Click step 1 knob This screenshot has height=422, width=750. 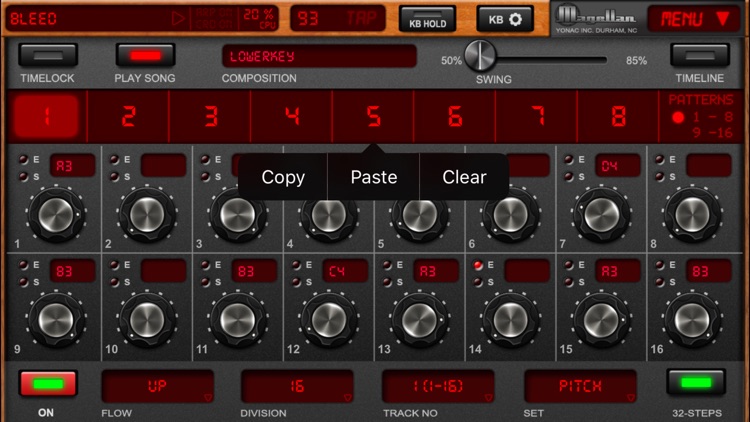click(x=55, y=214)
